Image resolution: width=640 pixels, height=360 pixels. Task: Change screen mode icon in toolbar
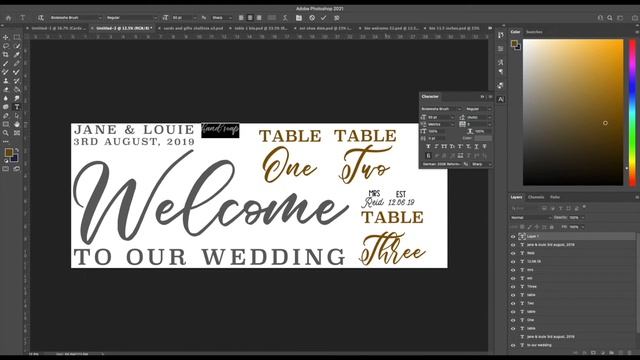click(x=17, y=169)
